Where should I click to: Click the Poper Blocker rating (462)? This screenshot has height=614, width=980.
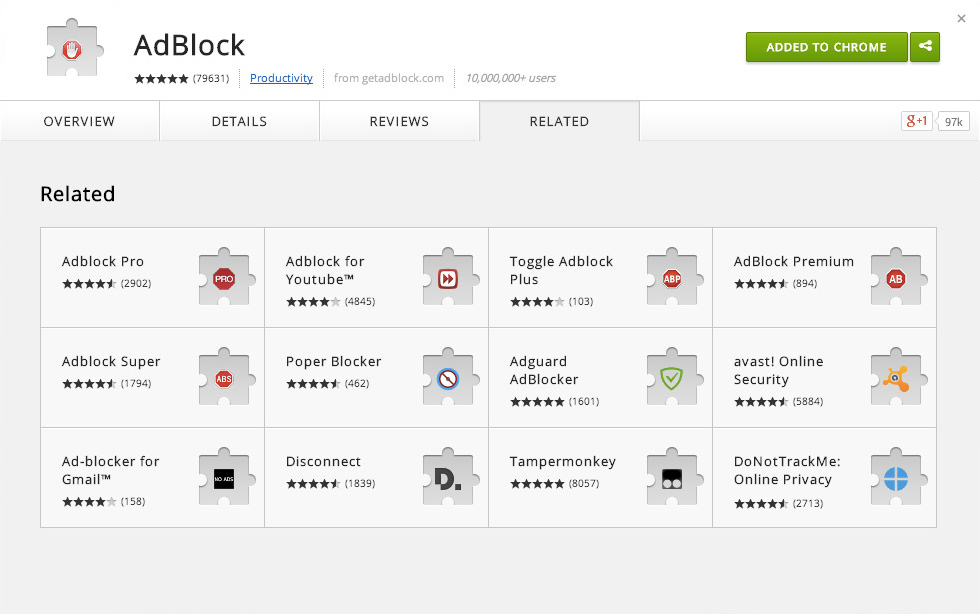328,384
